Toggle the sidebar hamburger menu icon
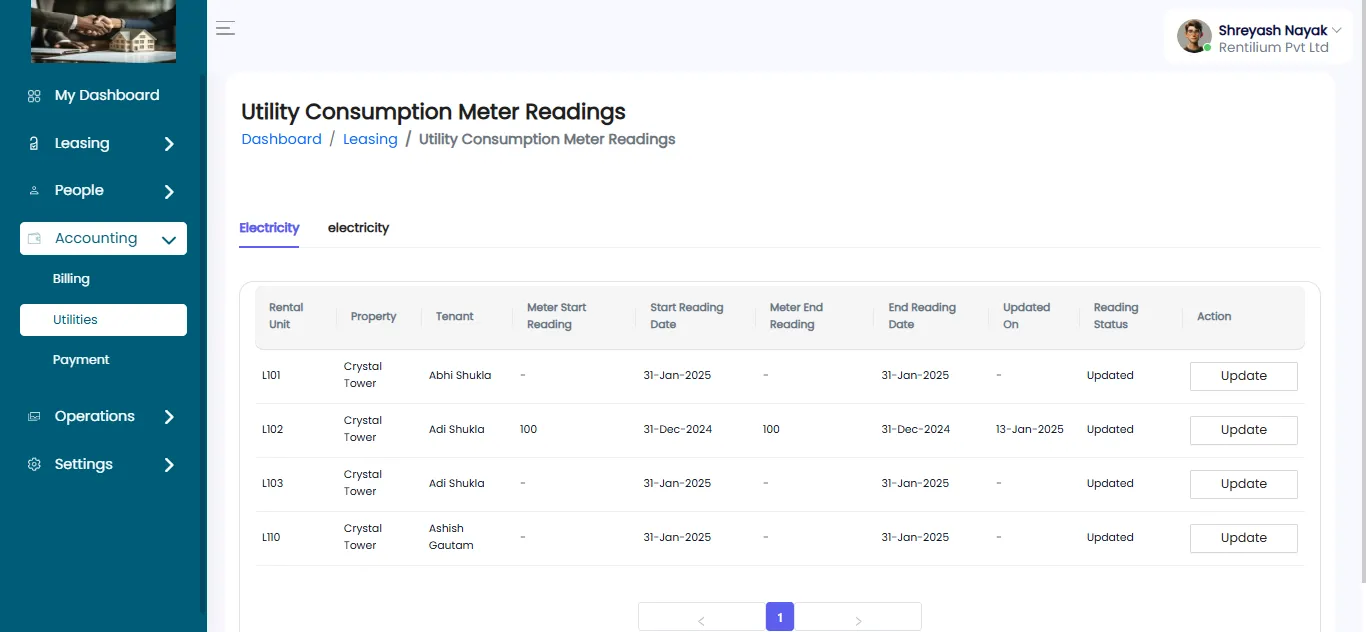1366x632 pixels. [226, 28]
